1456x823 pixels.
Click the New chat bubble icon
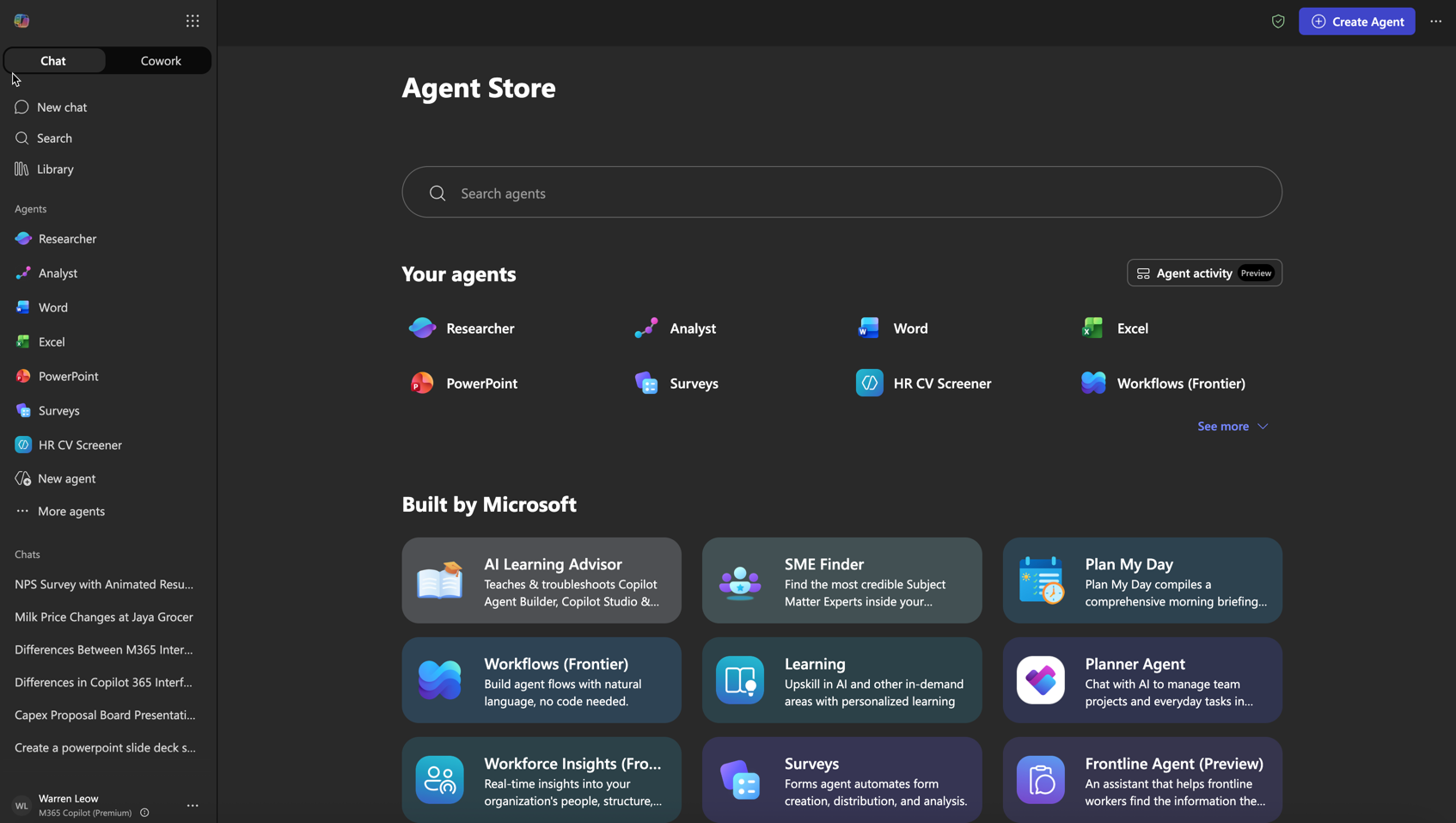click(21, 107)
